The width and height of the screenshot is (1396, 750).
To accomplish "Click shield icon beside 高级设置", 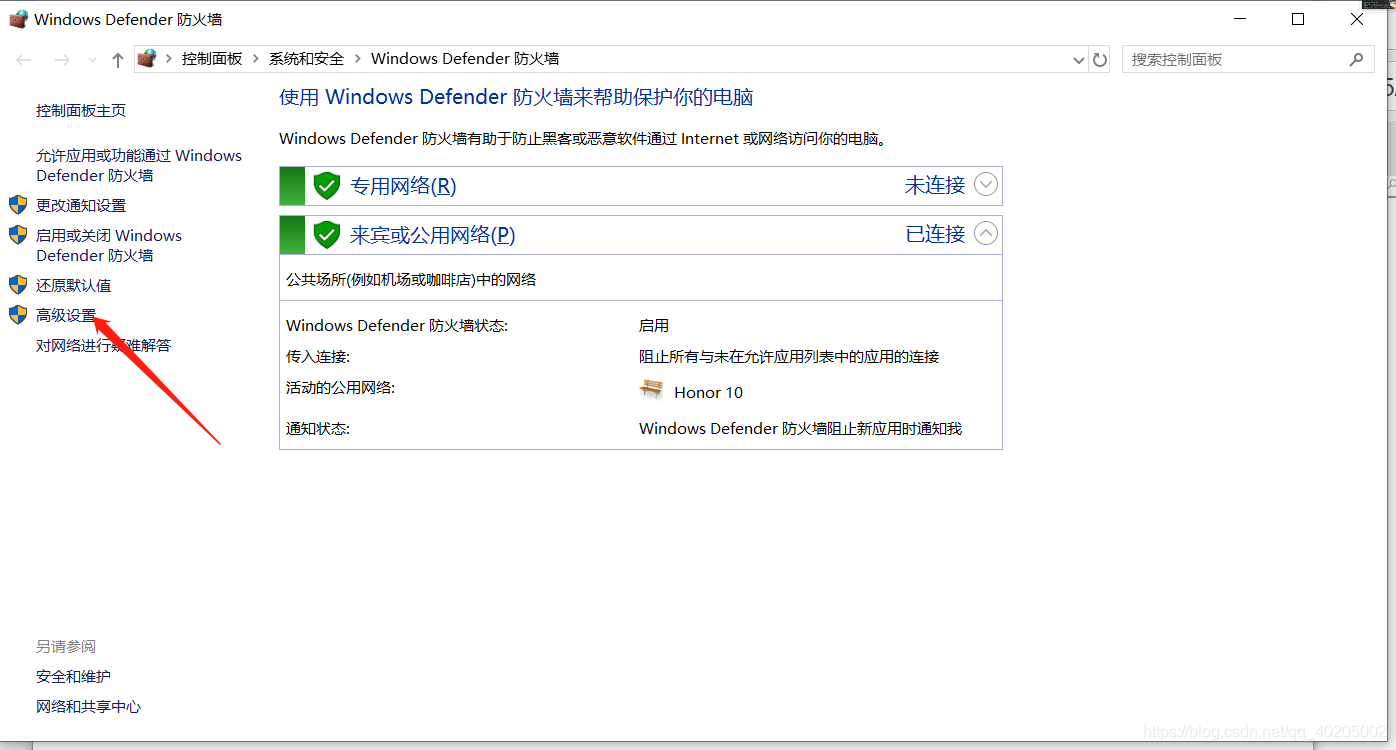I will pos(18,315).
